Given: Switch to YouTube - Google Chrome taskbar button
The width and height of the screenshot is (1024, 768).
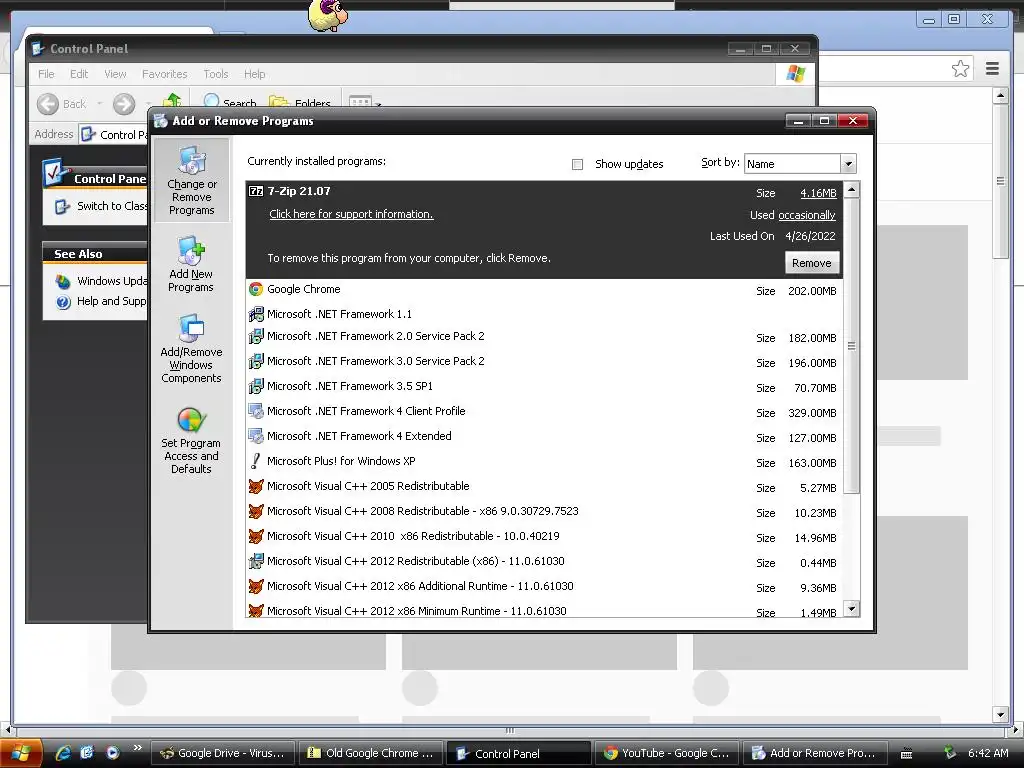Looking at the screenshot, I should (667, 753).
